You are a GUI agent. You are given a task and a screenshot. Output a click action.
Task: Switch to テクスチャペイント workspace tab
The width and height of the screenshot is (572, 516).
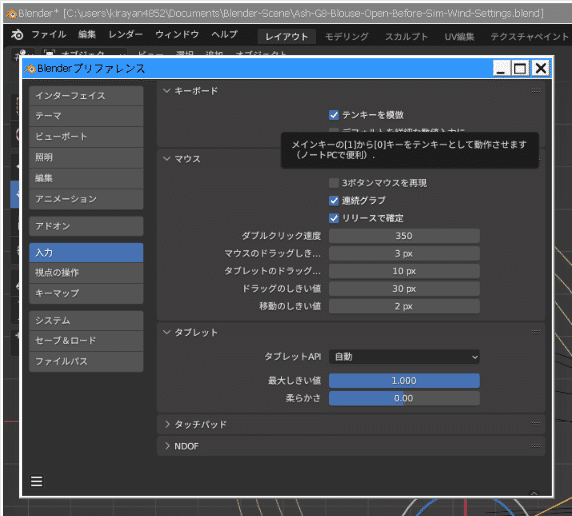click(529, 36)
